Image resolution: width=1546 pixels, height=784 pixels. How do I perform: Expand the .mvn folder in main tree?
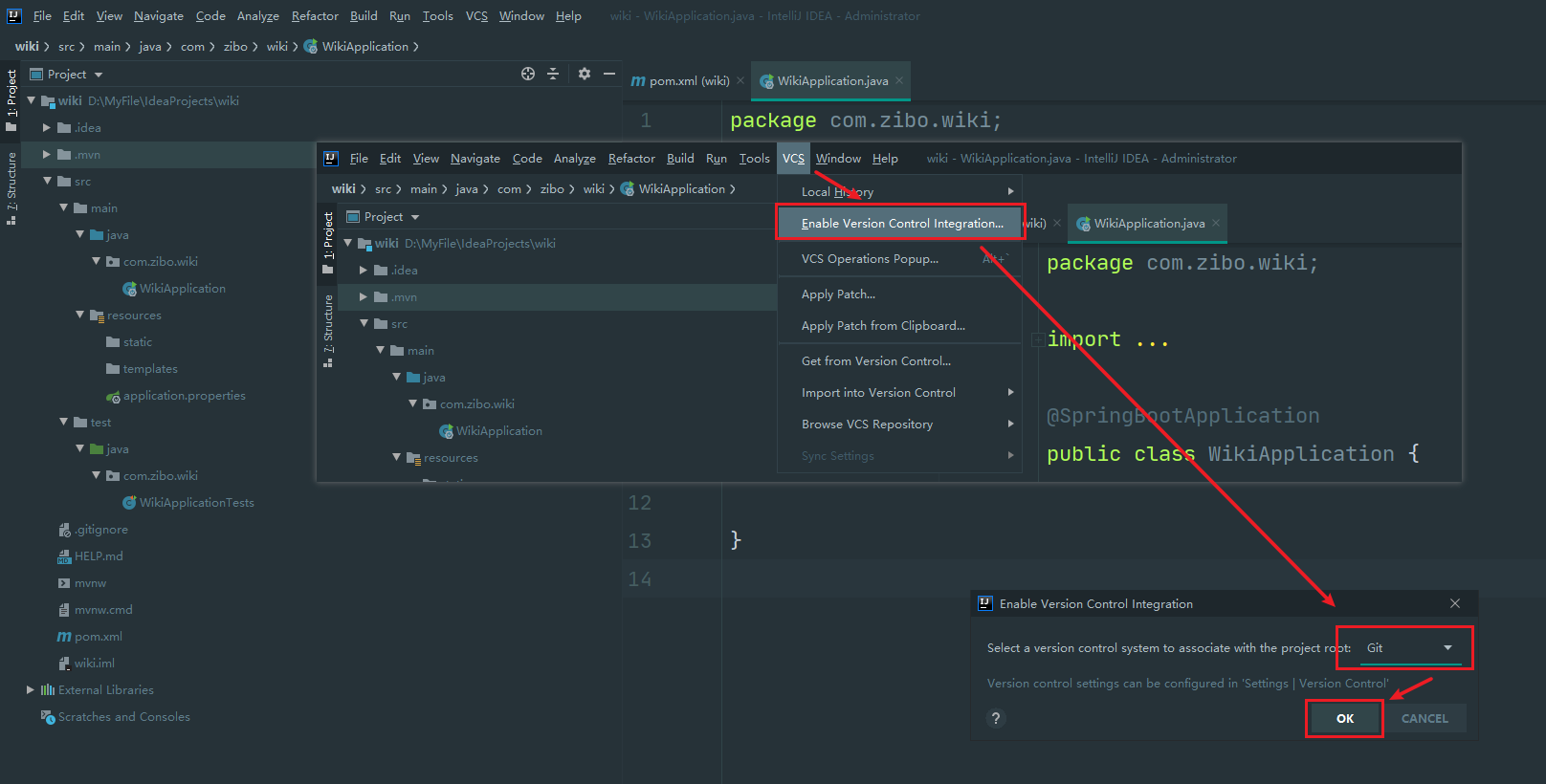point(47,154)
